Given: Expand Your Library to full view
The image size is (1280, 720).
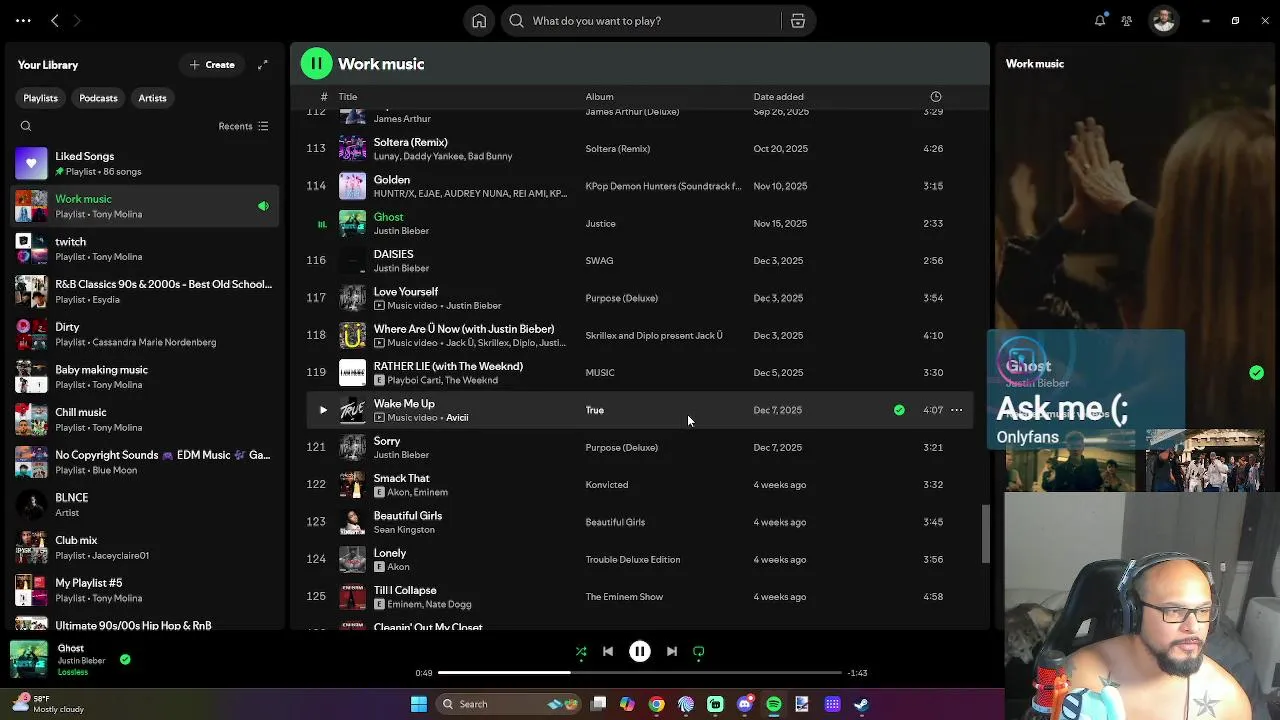Looking at the screenshot, I should point(263,65).
